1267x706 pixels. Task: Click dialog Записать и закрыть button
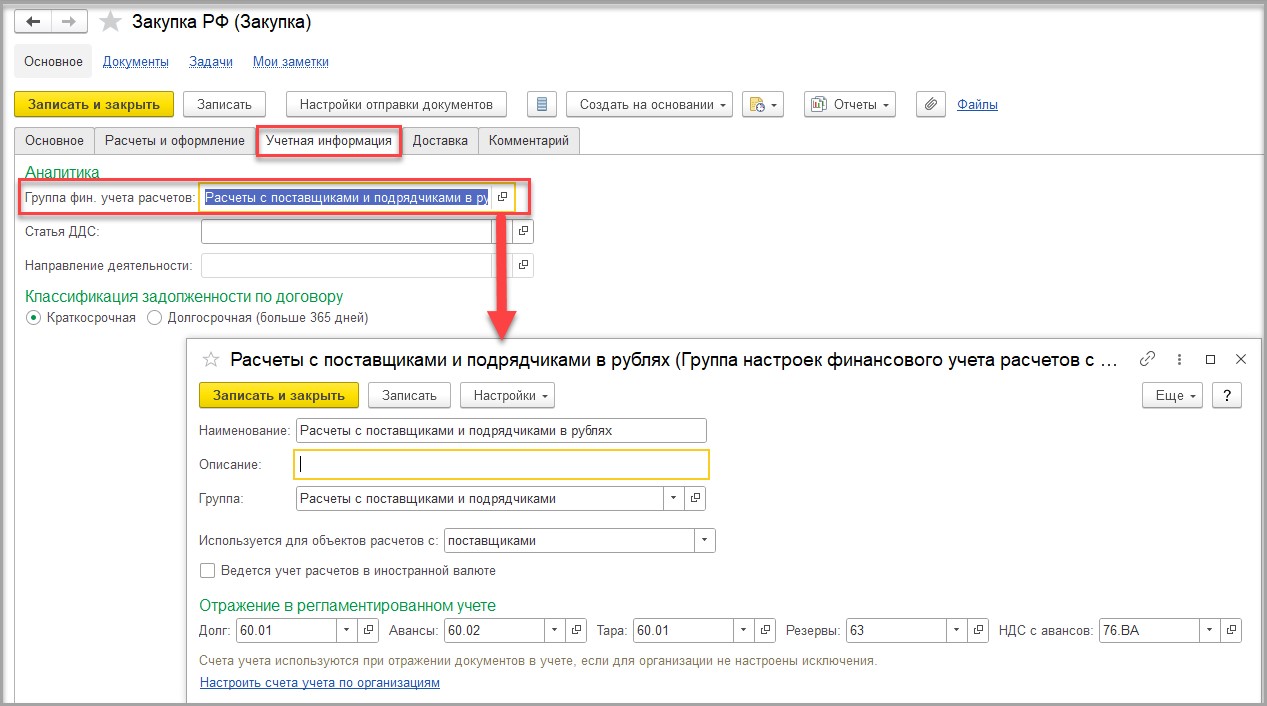(x=279, y=395)
